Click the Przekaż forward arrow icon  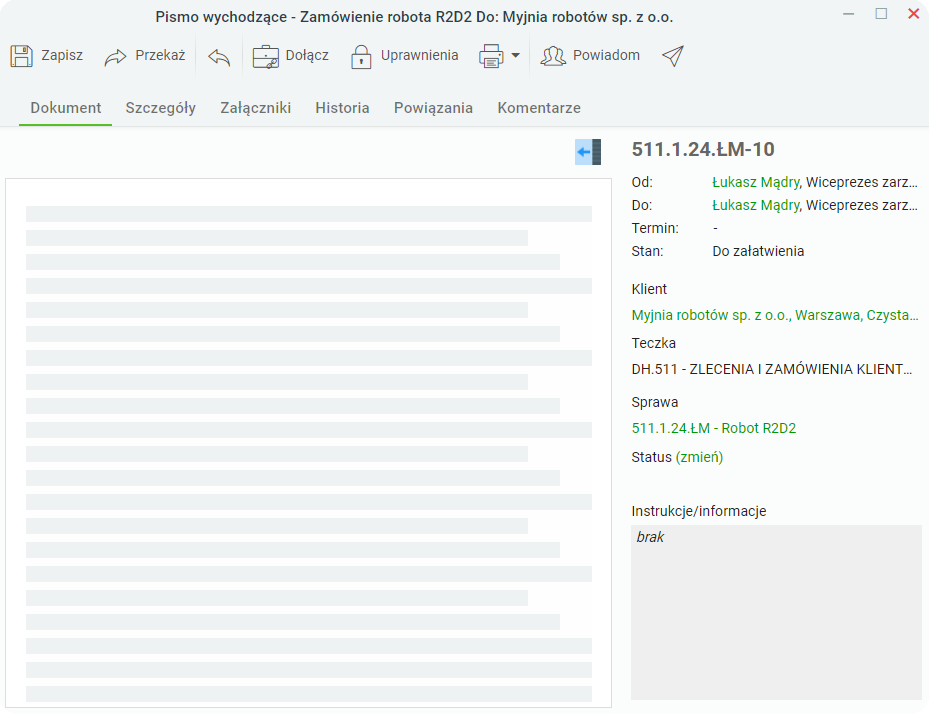coord(116,57)
